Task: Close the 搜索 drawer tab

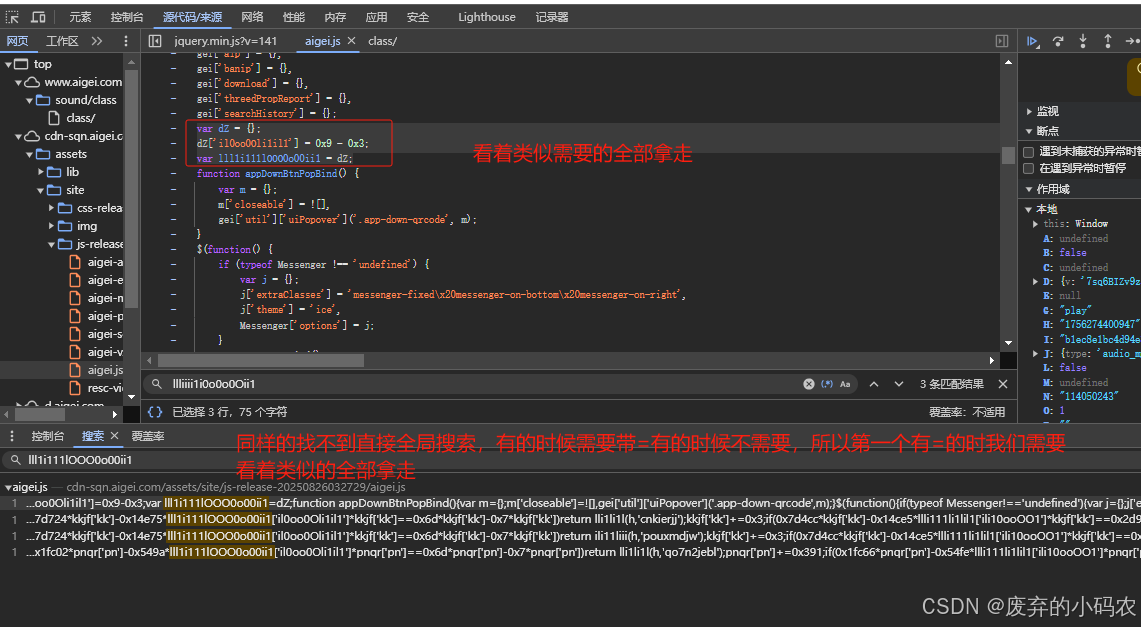Action: pyautogui.click(x=114, y=436)
